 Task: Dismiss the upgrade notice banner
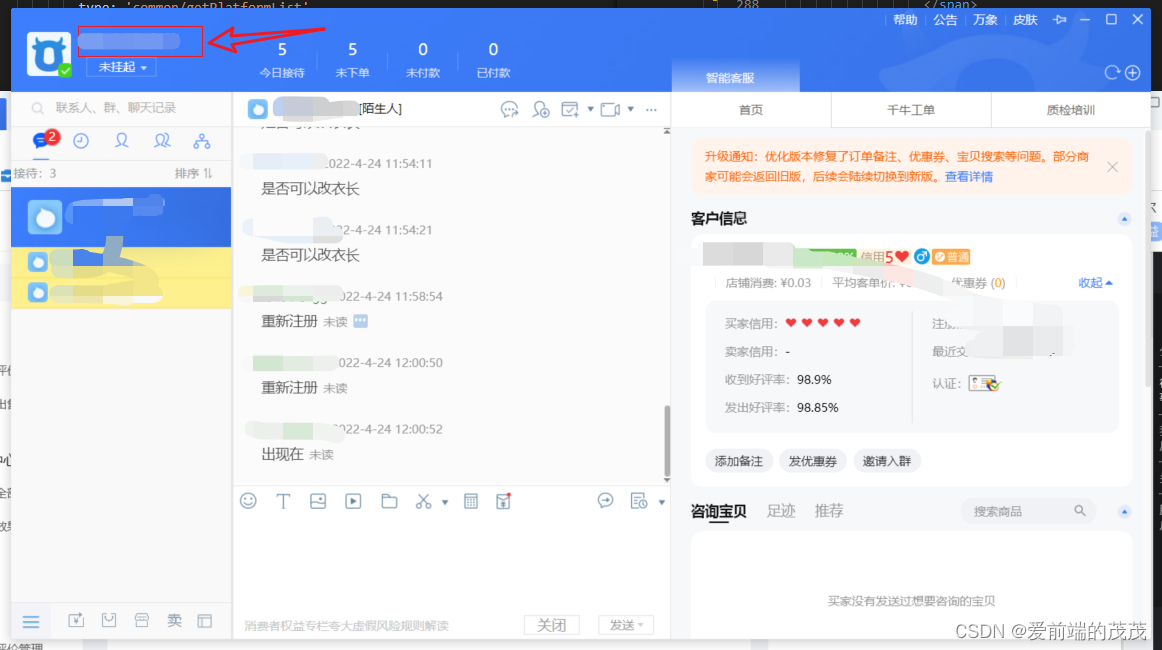click(1112, 167)
